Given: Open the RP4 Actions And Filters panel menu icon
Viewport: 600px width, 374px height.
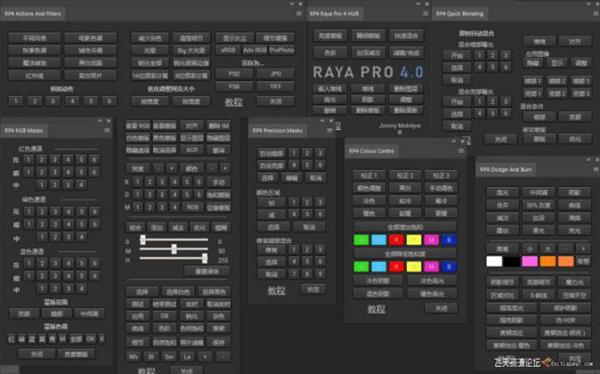Looking at the screenshot, I should (299, 13).
